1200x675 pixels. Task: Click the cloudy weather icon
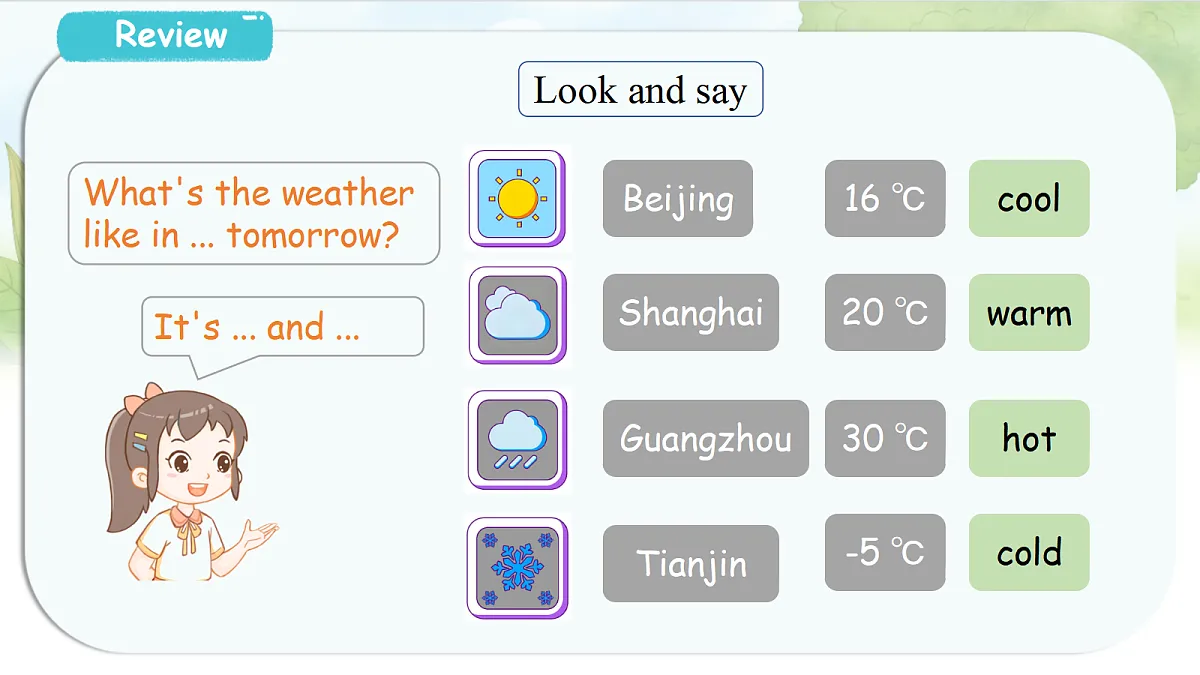click(517, 315)
